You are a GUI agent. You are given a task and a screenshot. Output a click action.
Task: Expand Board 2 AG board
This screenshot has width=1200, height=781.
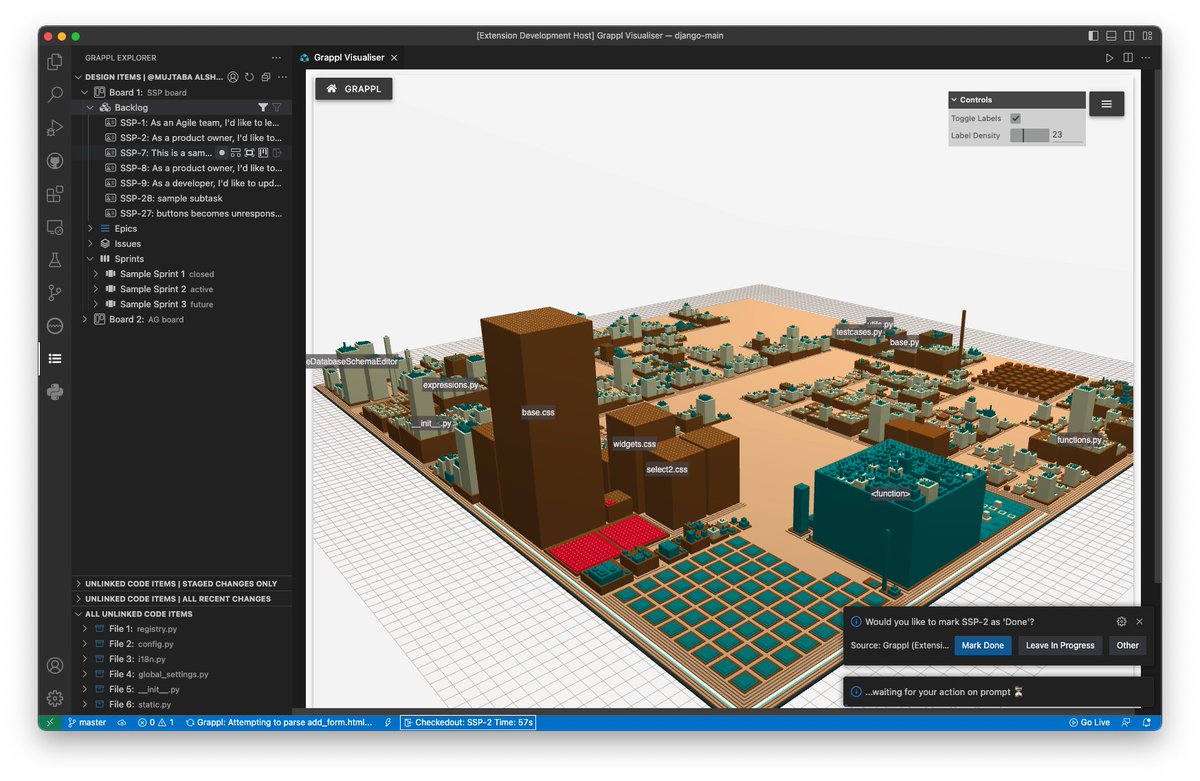click(x=85, y=319)
